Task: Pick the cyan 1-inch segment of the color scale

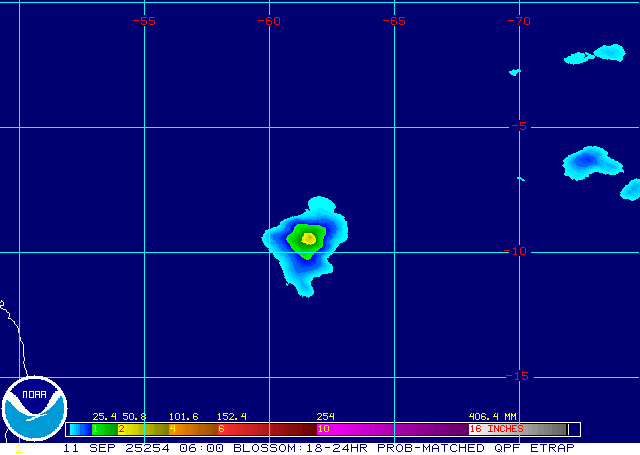Action: tap(80, 429)
